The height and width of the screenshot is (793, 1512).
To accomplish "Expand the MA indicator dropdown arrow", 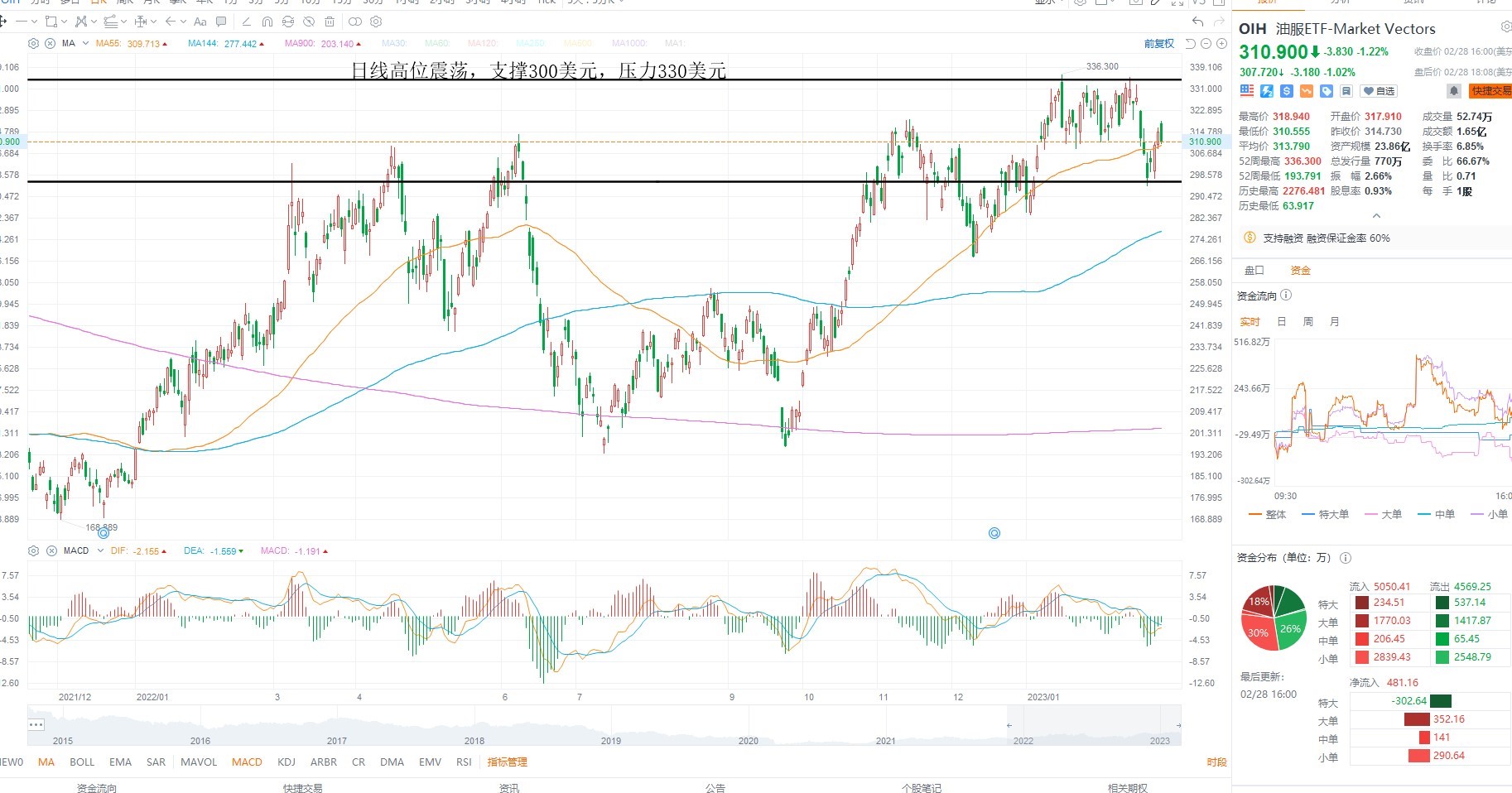I will coord(85,43).
